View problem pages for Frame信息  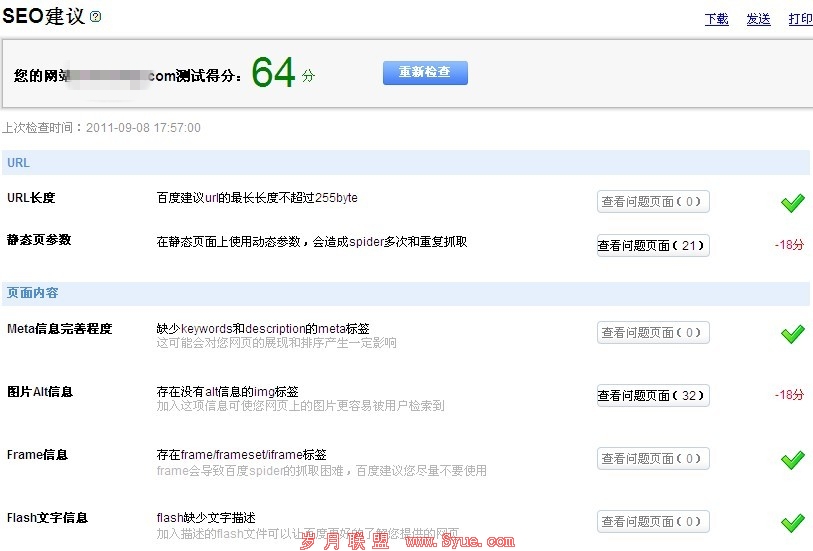click(x=653, y=459)
